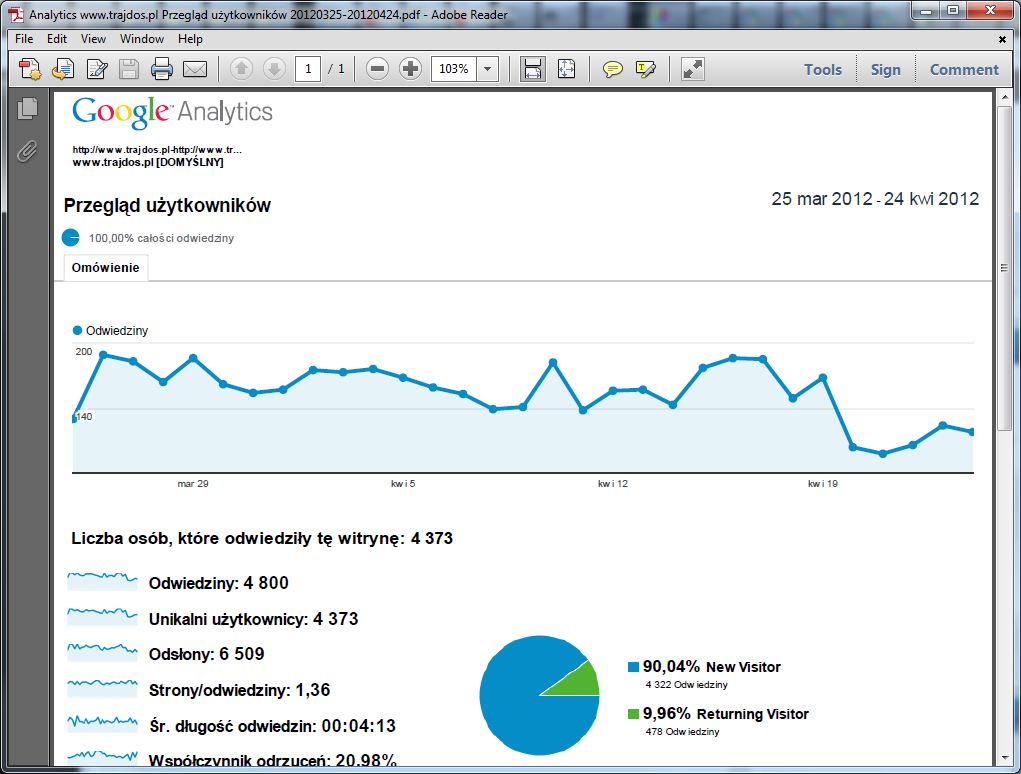Open the Edit menu
Screen dimensions: 1021x774
(57, 39)
